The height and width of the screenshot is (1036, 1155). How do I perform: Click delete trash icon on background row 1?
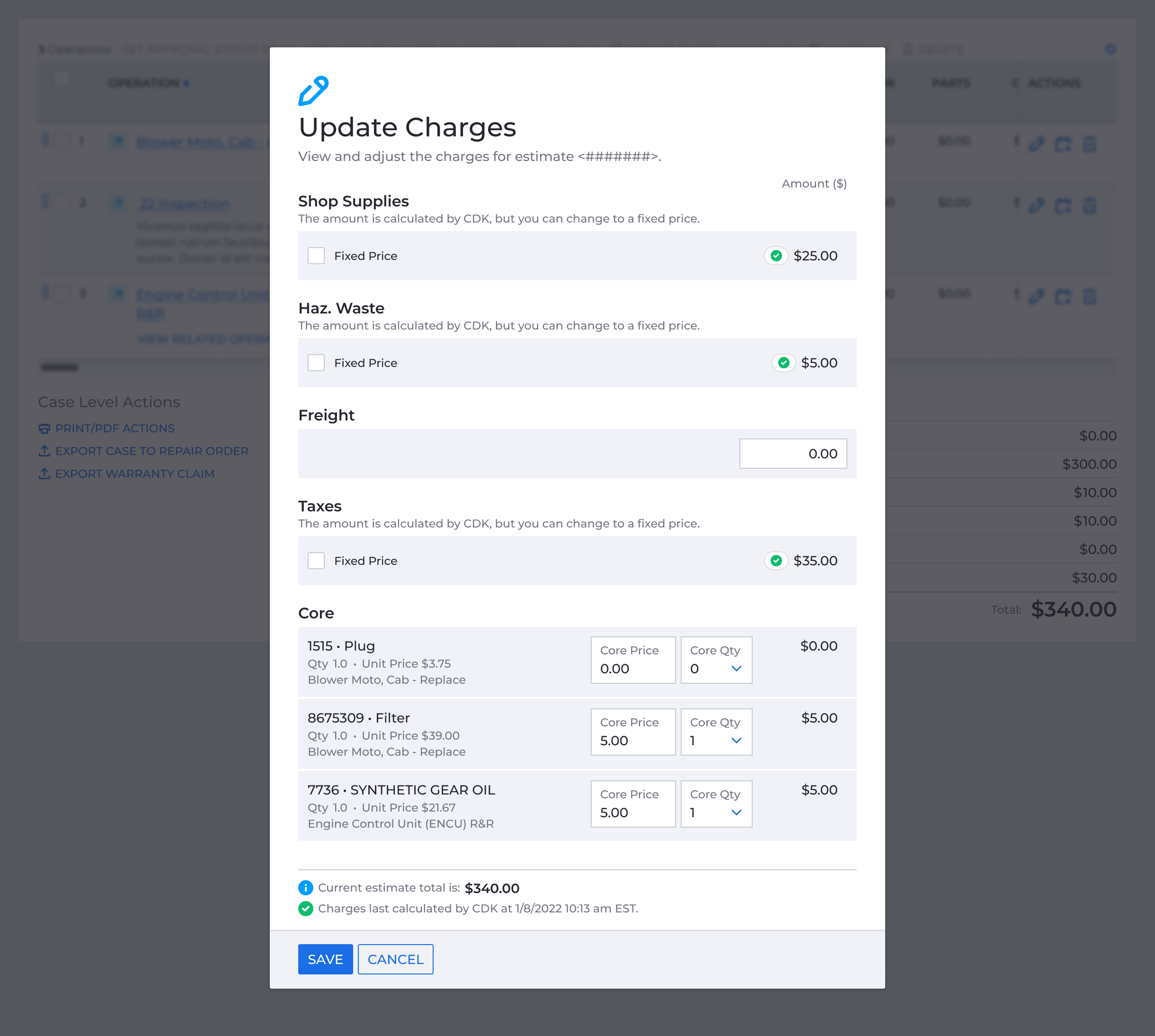1090,143
